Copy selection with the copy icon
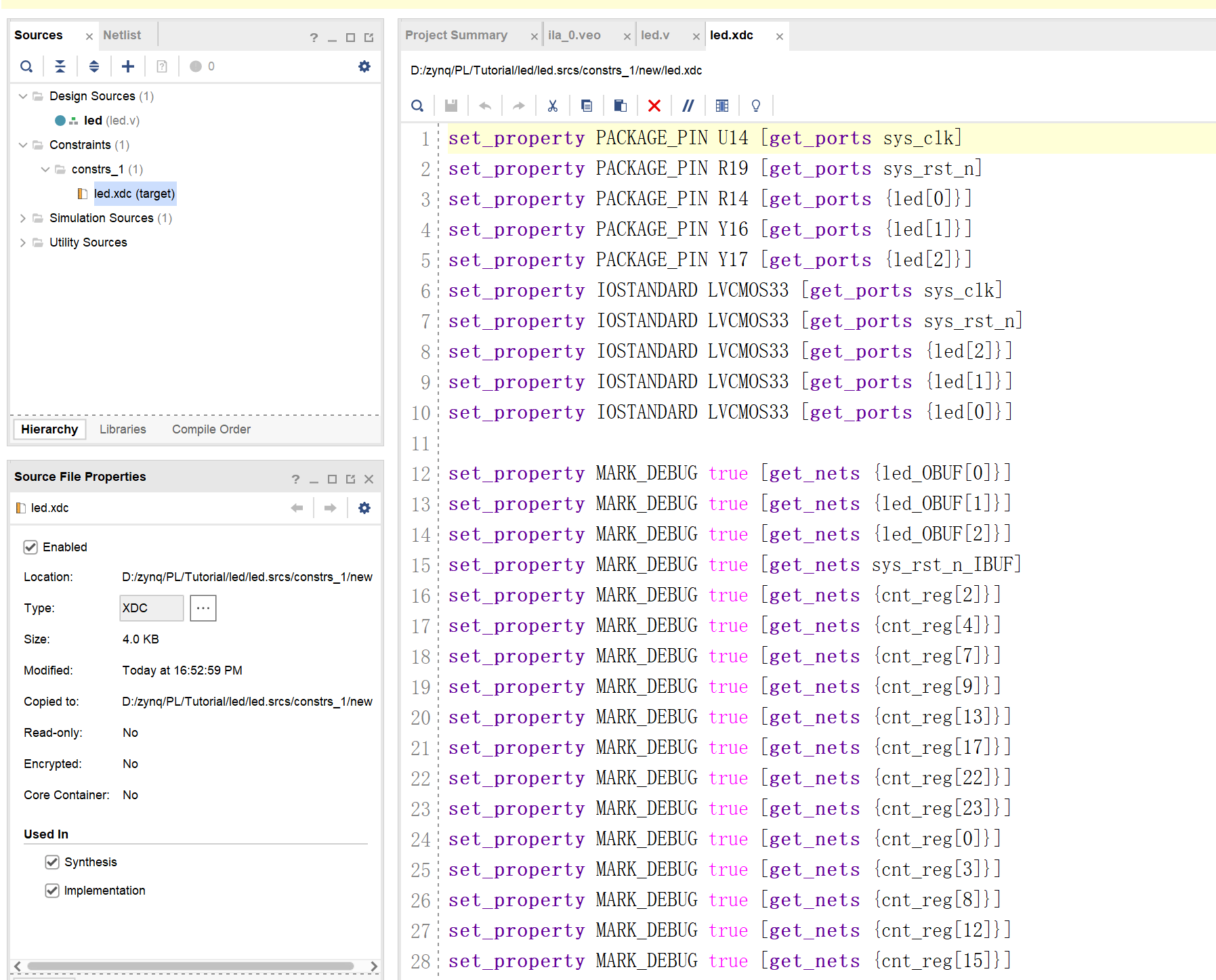1216x980 pixels. coord(587,106)
